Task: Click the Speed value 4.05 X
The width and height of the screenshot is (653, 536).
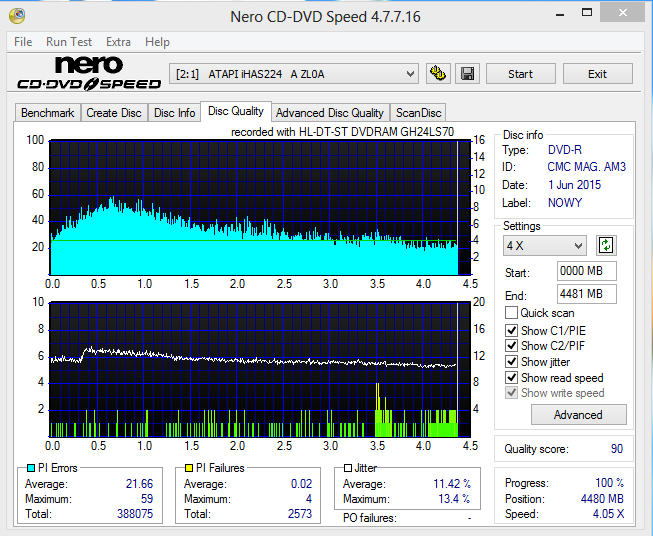Action: pyautogui.click(x=608, y=514)
